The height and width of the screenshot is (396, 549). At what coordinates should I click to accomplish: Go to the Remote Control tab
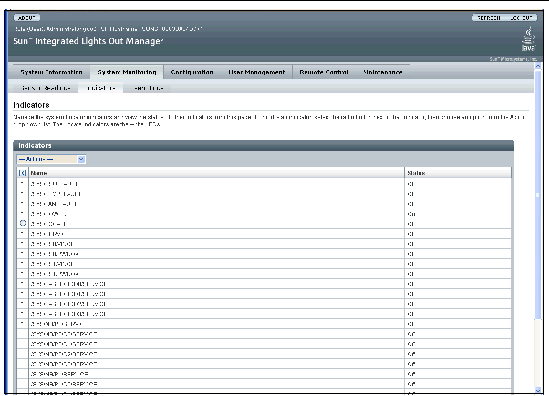point(324,72)
